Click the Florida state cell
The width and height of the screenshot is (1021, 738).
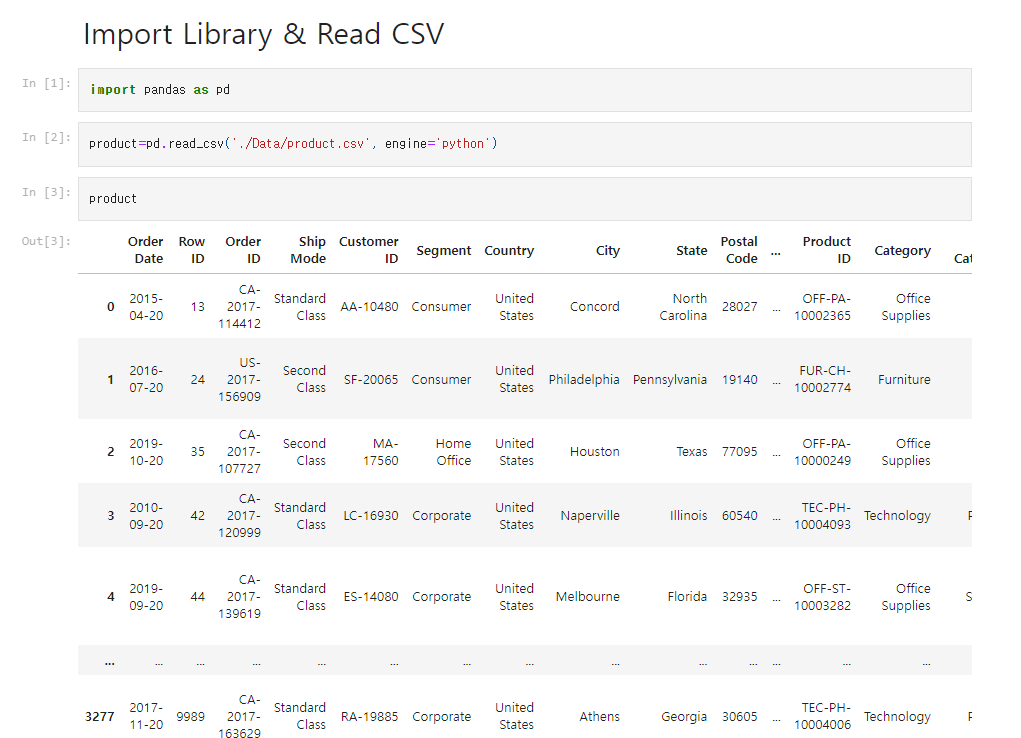point(687,597)
